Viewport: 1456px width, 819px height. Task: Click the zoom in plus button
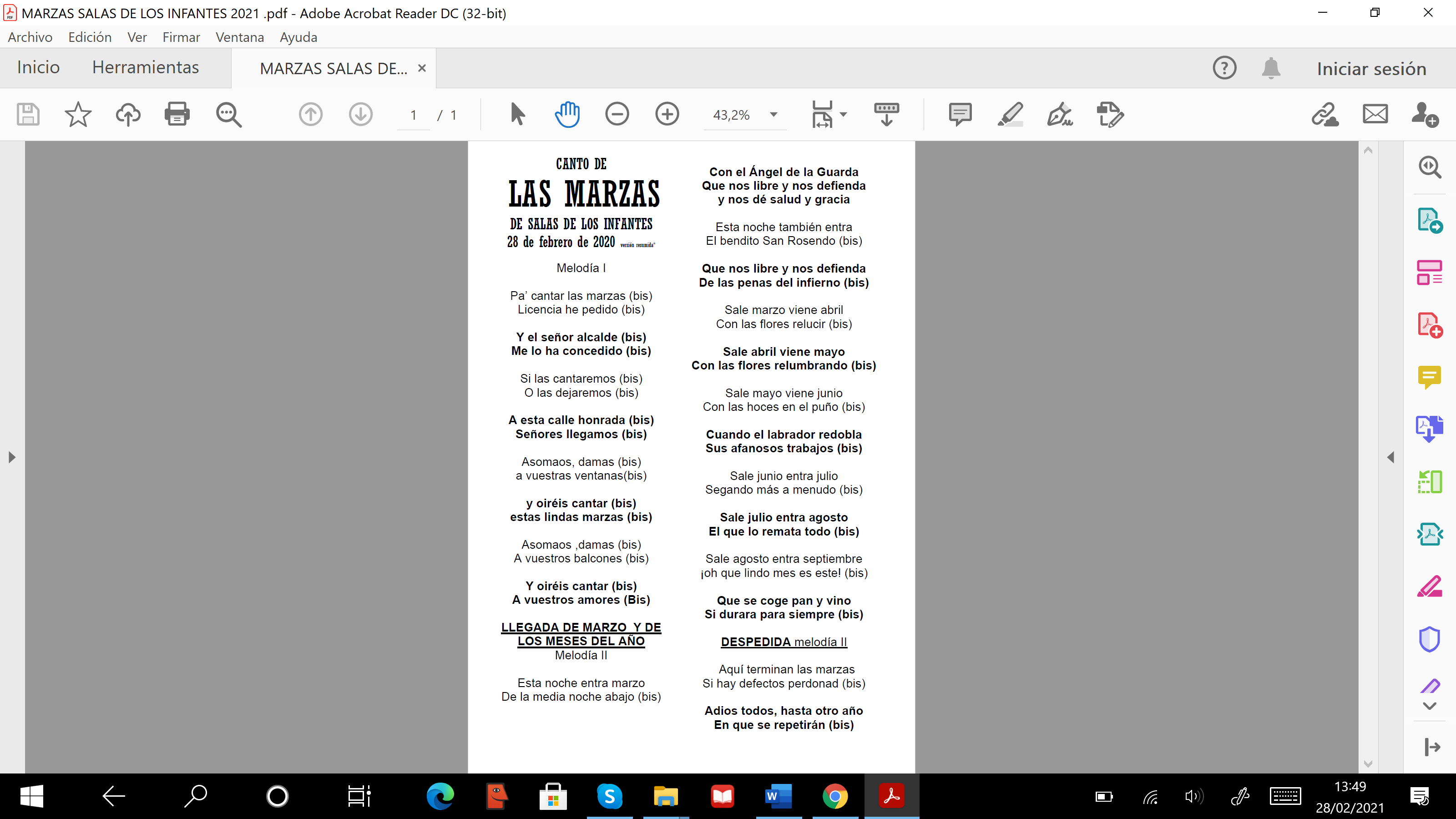coord(667,115)
